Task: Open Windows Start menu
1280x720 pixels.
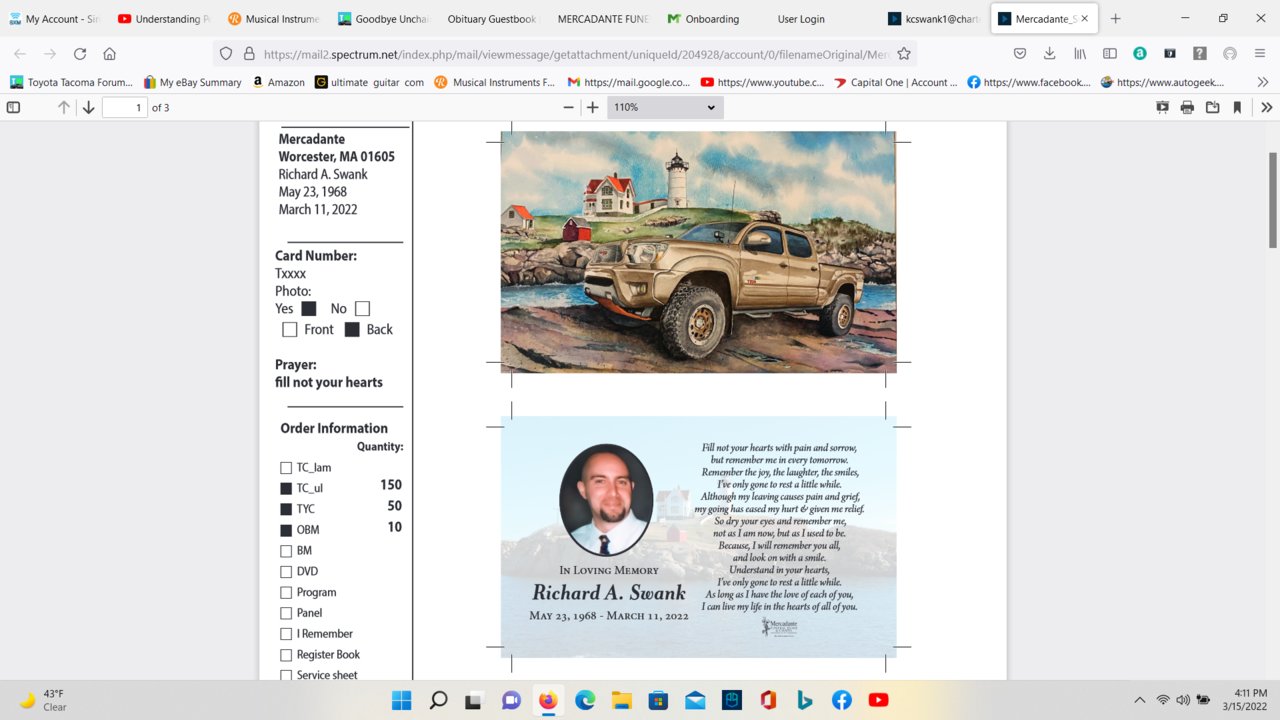Action: (401, 700)
